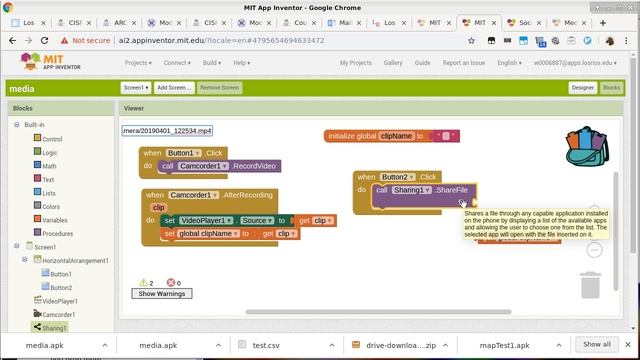Open global clipName dropdown in set block
The width and height of the screenshot is (640, 360).
pos(208,233)
